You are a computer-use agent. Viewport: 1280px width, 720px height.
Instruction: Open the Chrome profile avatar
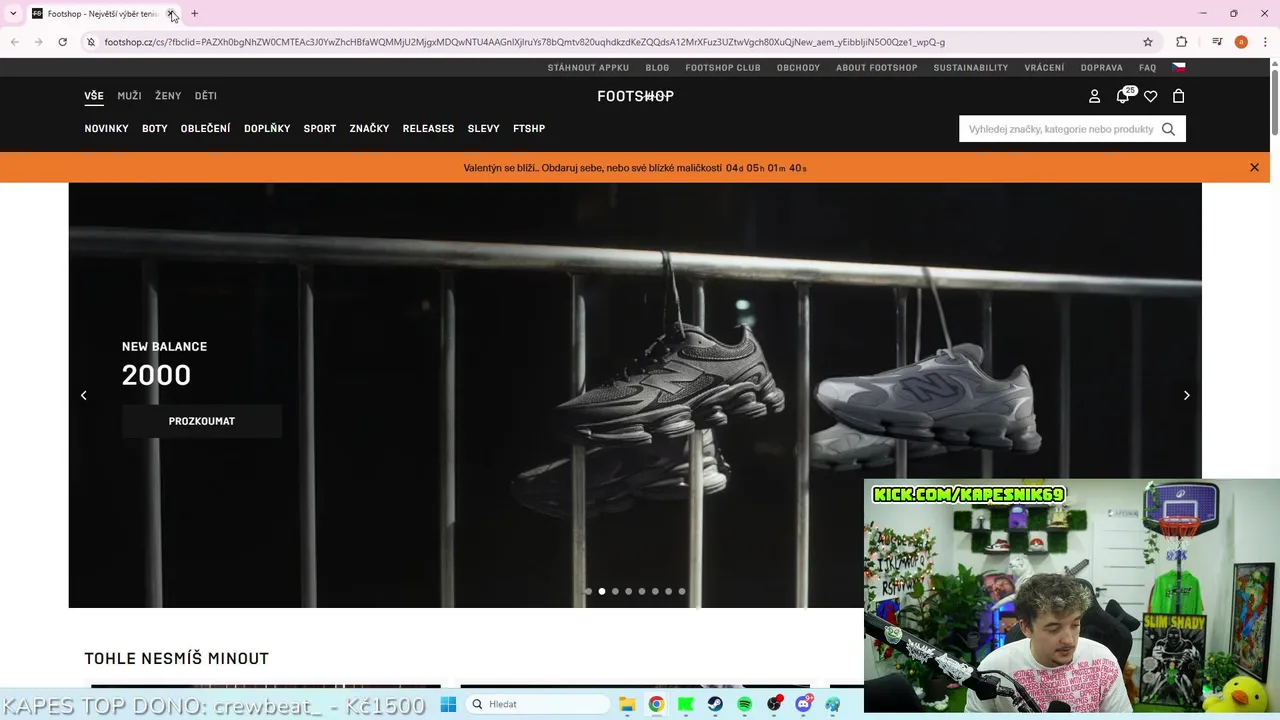1241,42
